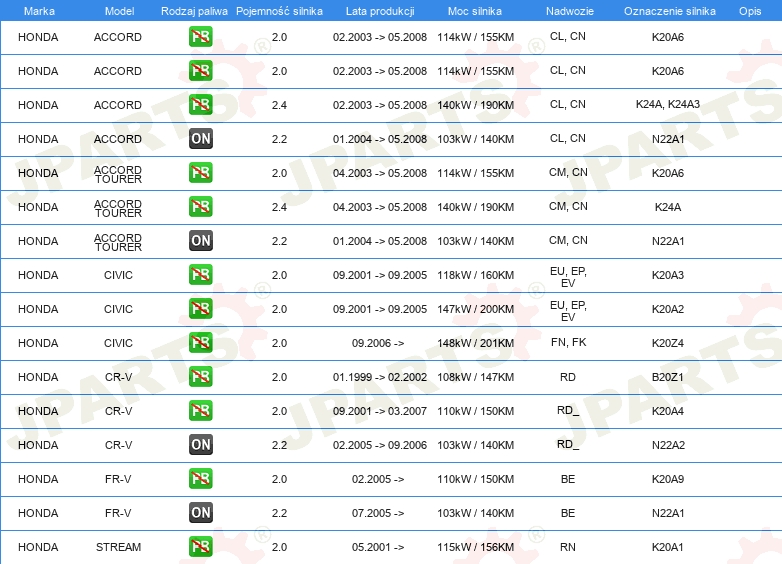Click the petrol icon for Stream K20A1
This screenshot has width=782, height=564.
click(x=201, y=547)
